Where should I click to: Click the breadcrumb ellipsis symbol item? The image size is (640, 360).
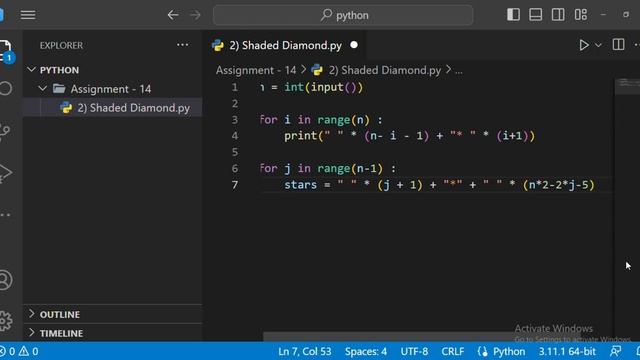point(459,71)
